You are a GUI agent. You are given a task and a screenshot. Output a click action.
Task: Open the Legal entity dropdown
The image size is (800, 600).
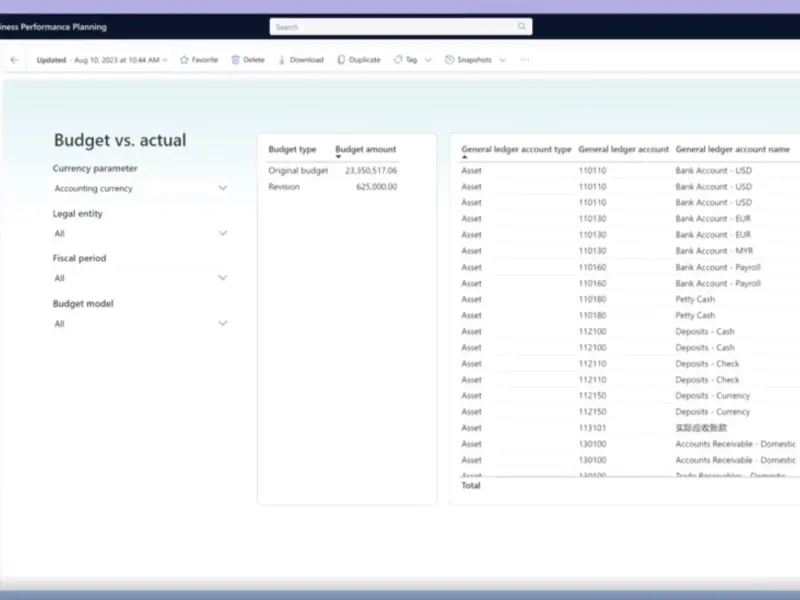pyautogui.click(x=222, y=233)
